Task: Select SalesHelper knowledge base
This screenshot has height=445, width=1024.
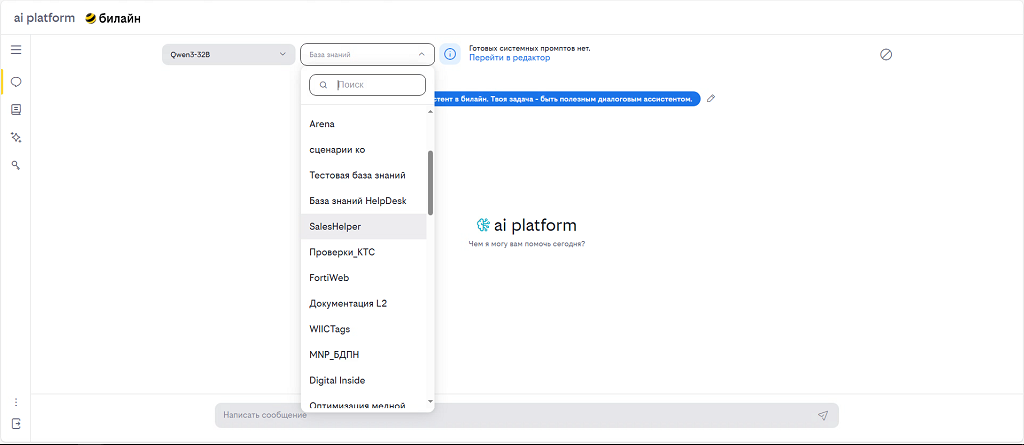Action: (x=364, y=226)
